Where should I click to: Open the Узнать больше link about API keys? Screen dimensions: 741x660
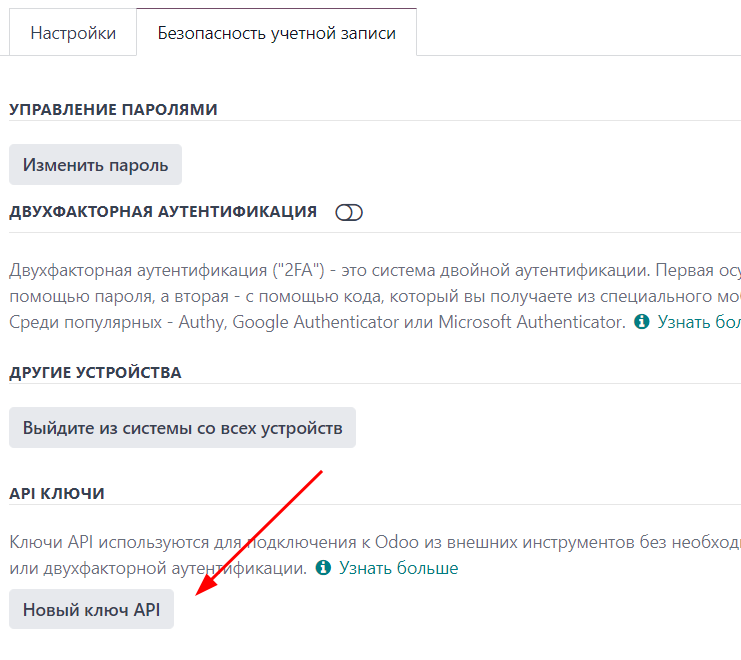pos(398,568)
